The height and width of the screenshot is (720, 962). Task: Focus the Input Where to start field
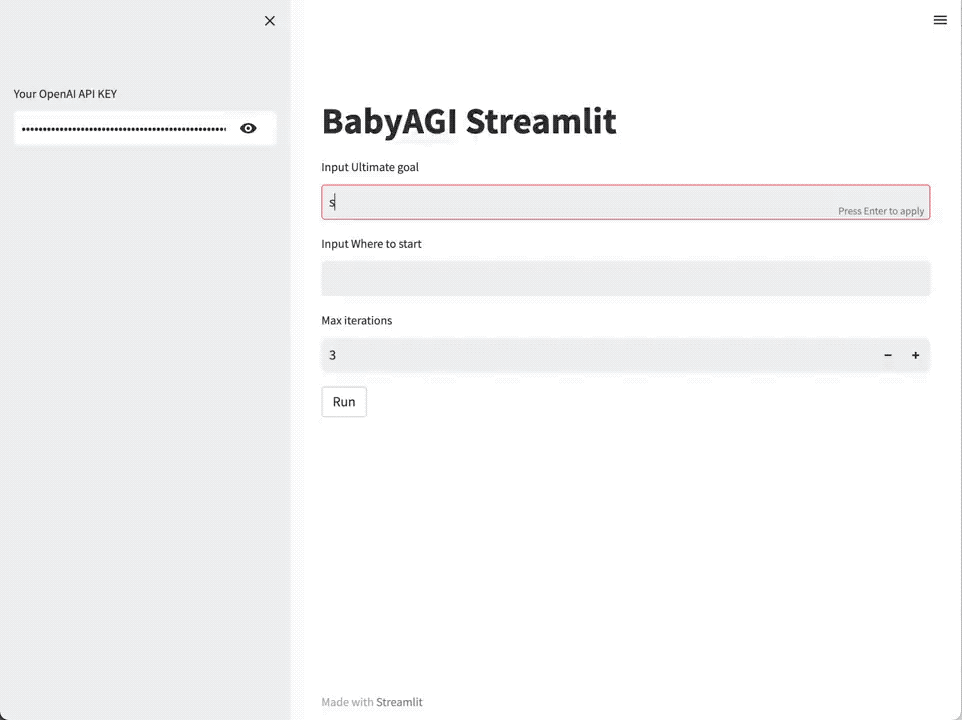pos(625,278)
